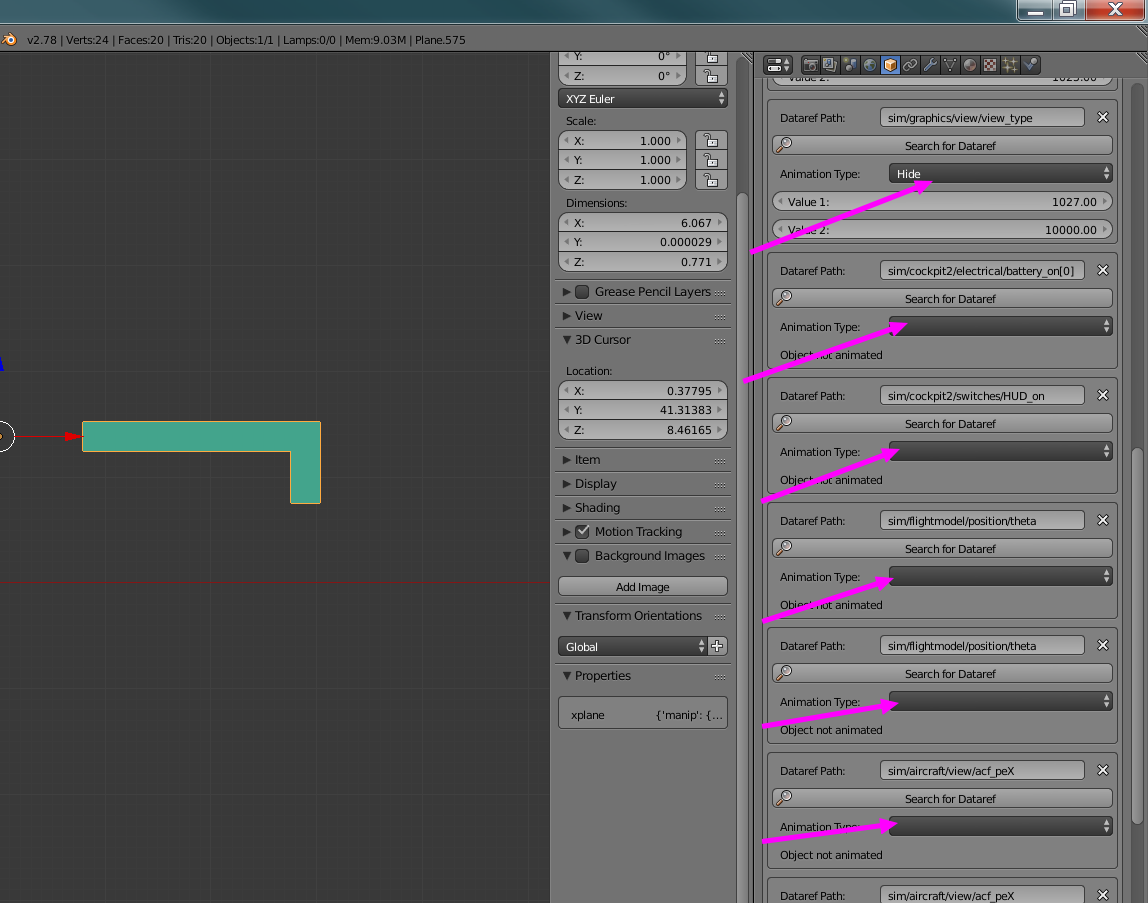
Task: Select the Constraints chain-link icon
Action: coord(911,64)
